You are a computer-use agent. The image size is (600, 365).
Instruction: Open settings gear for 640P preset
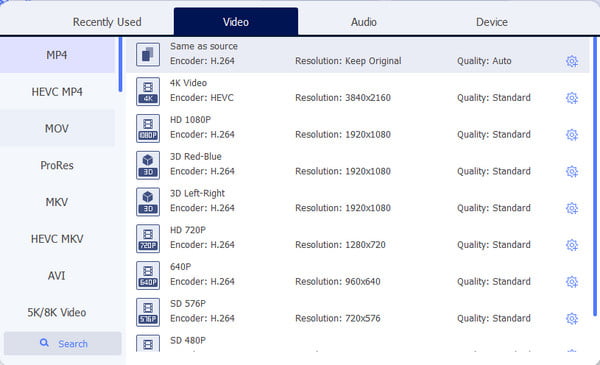(572, 282)
